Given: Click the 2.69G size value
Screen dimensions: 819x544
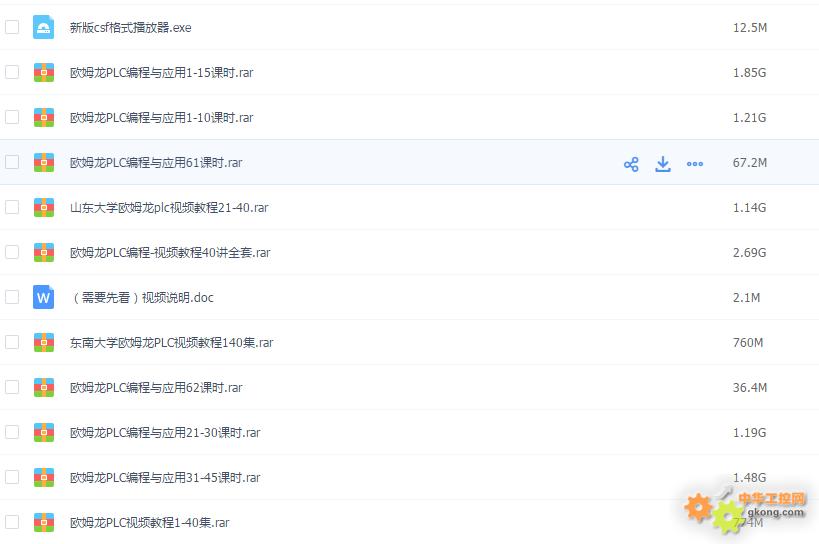Looking at the screenshot, I should tap(750, 253).
